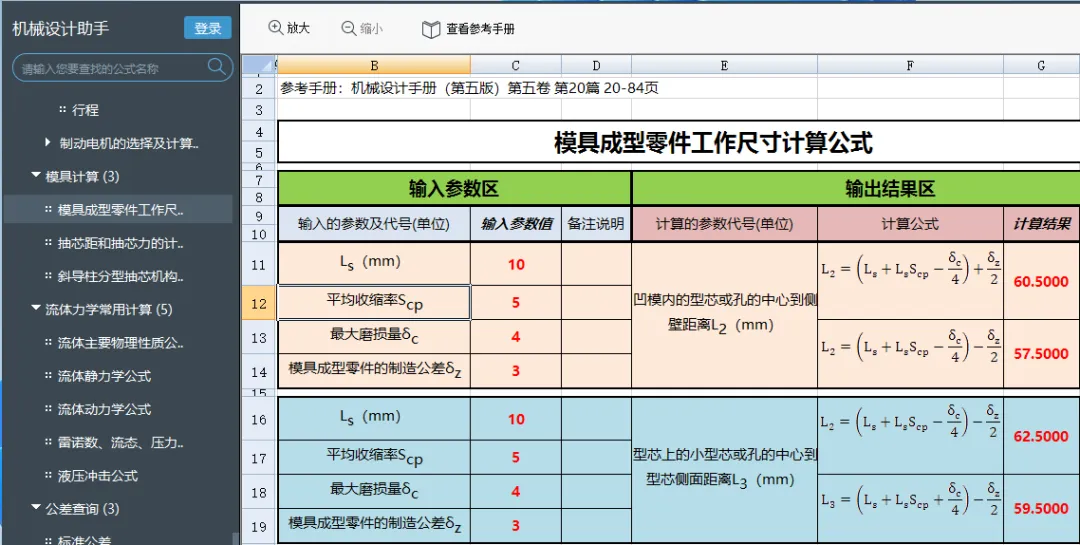Select row 16 header
This screenshot has height=545, width=1080.
pos(259,420)
